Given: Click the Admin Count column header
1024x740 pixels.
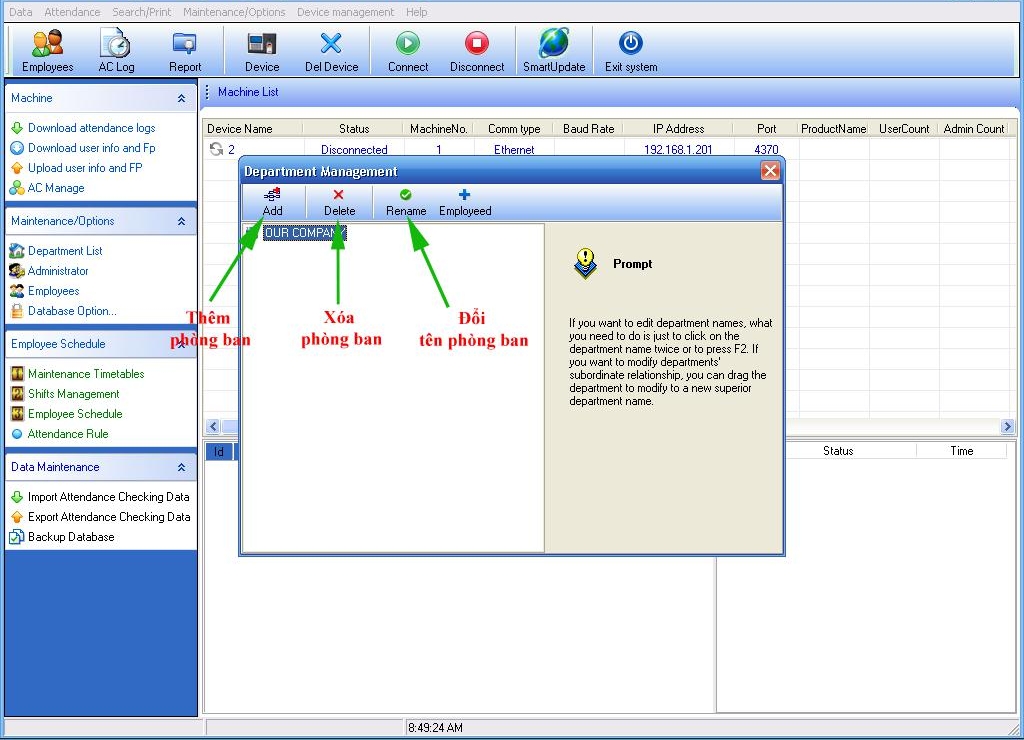Looking at the screenshot, I should (973, 129).
